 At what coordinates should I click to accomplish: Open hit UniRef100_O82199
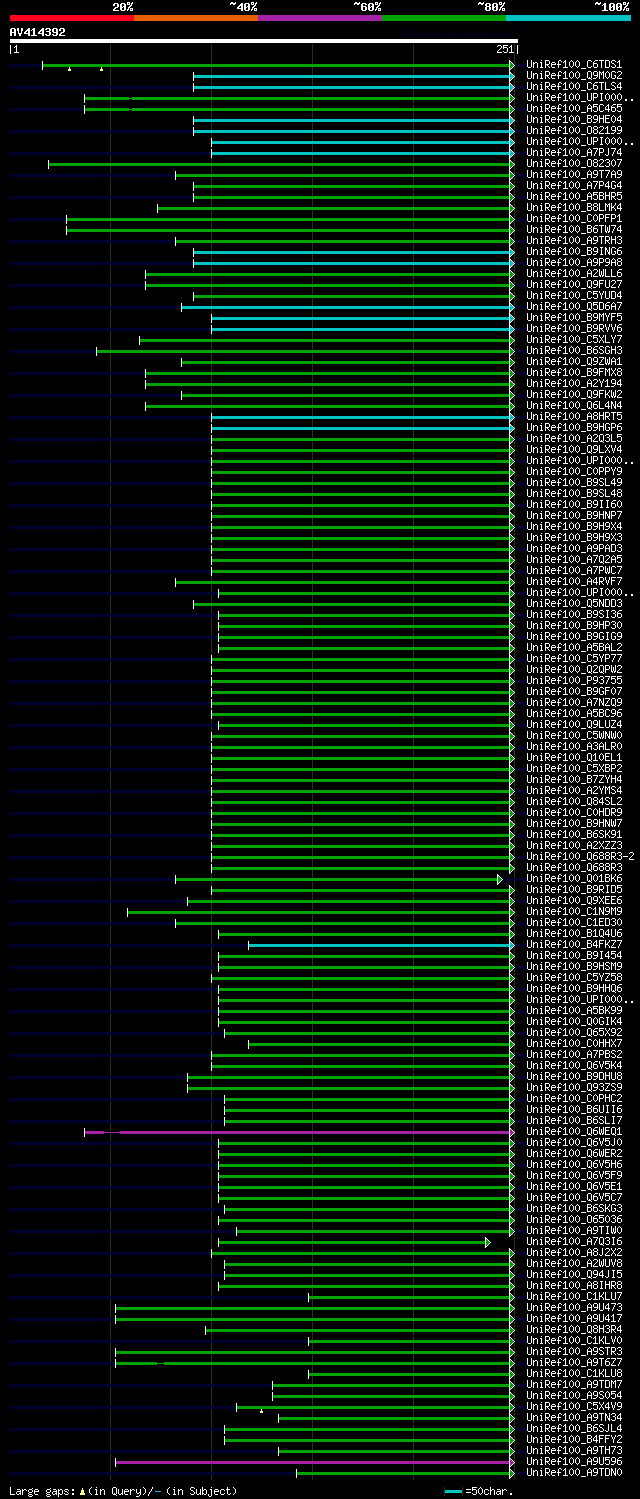point(574,131)
